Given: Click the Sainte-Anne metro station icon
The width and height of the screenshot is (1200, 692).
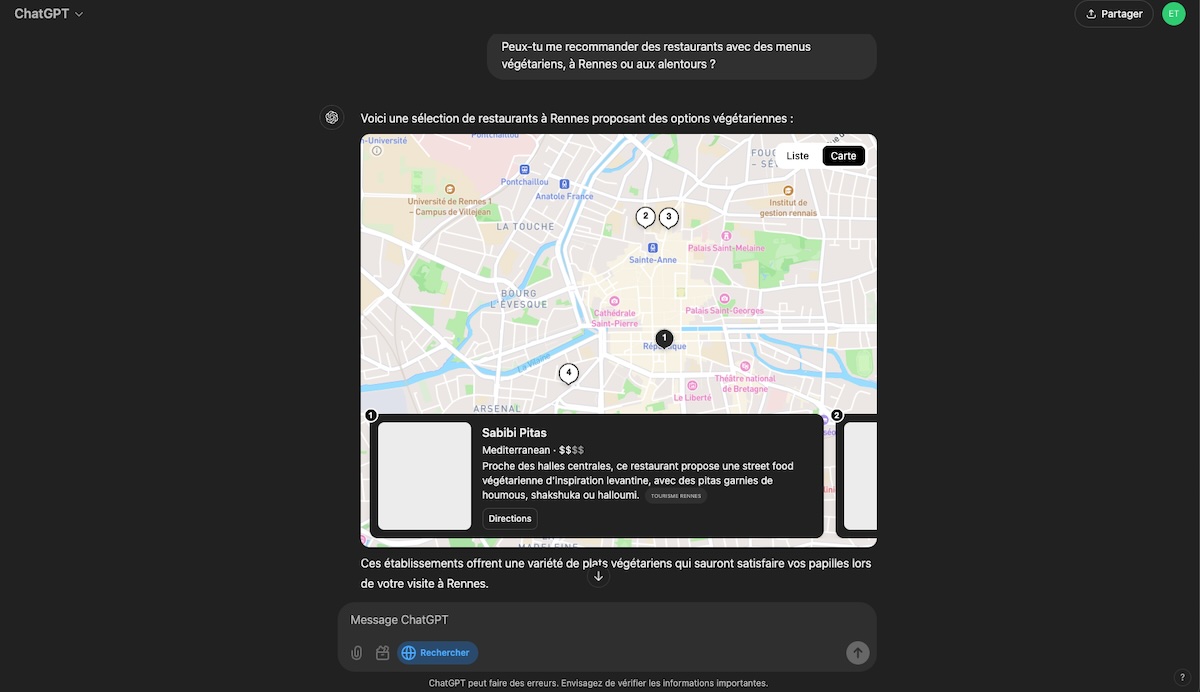Looking at the screenshot, I should (652, 247).
